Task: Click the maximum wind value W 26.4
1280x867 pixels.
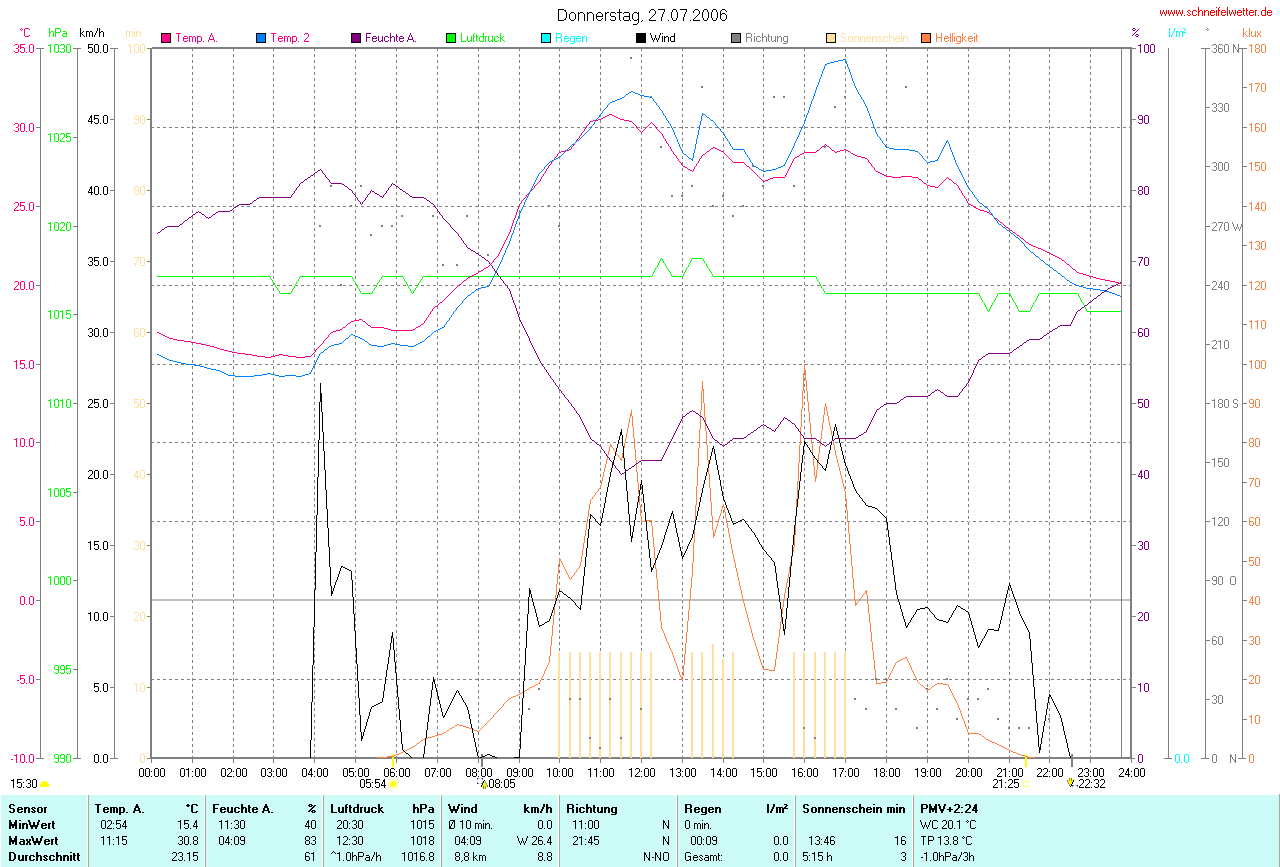Action: pos(533,840)
